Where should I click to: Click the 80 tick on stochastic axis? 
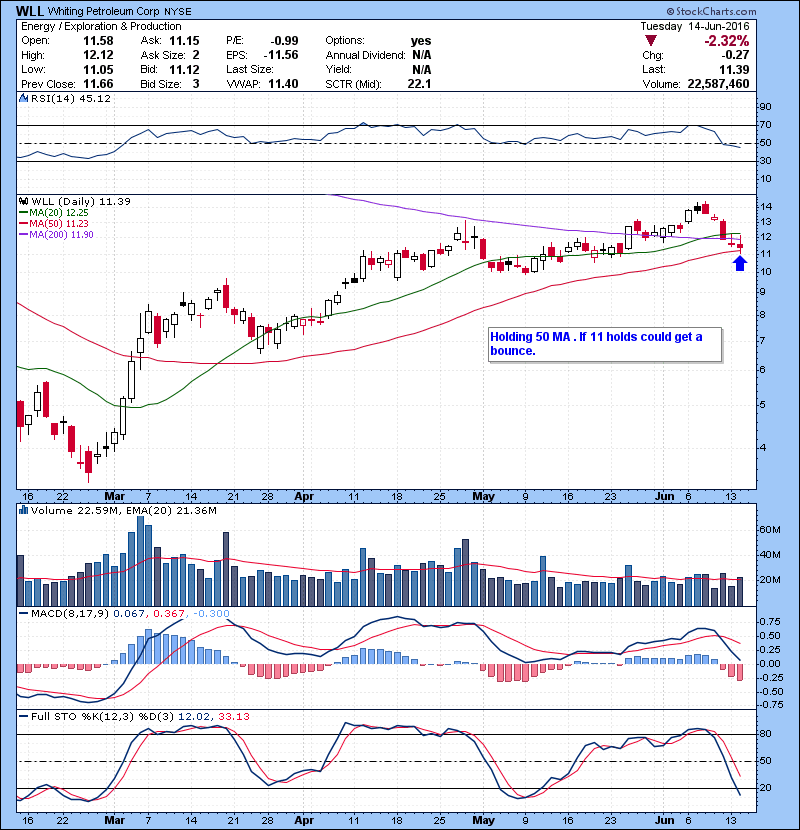pos(766,734)
